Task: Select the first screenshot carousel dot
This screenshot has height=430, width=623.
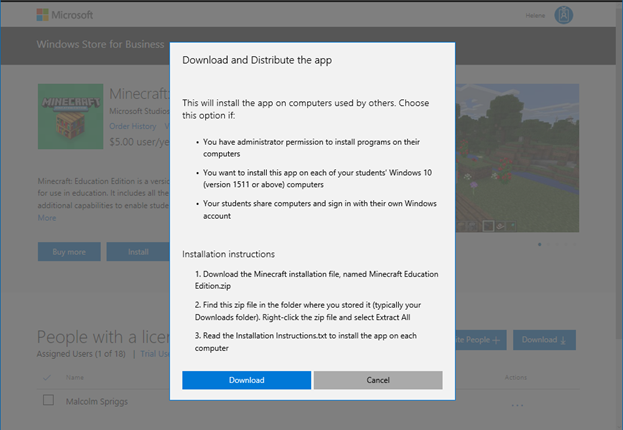Action: [x=539, y=244]
